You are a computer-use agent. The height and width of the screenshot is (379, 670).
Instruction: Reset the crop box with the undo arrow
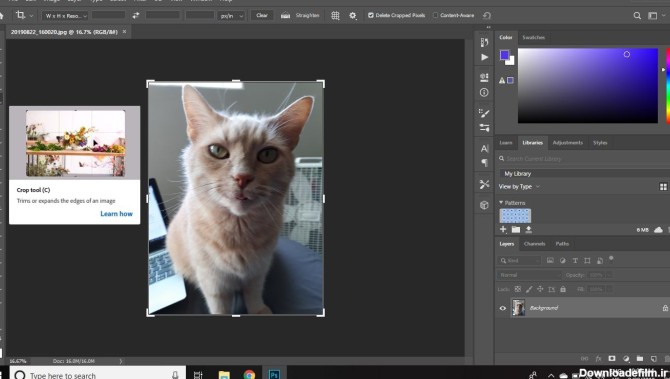[x=487, y=16]
